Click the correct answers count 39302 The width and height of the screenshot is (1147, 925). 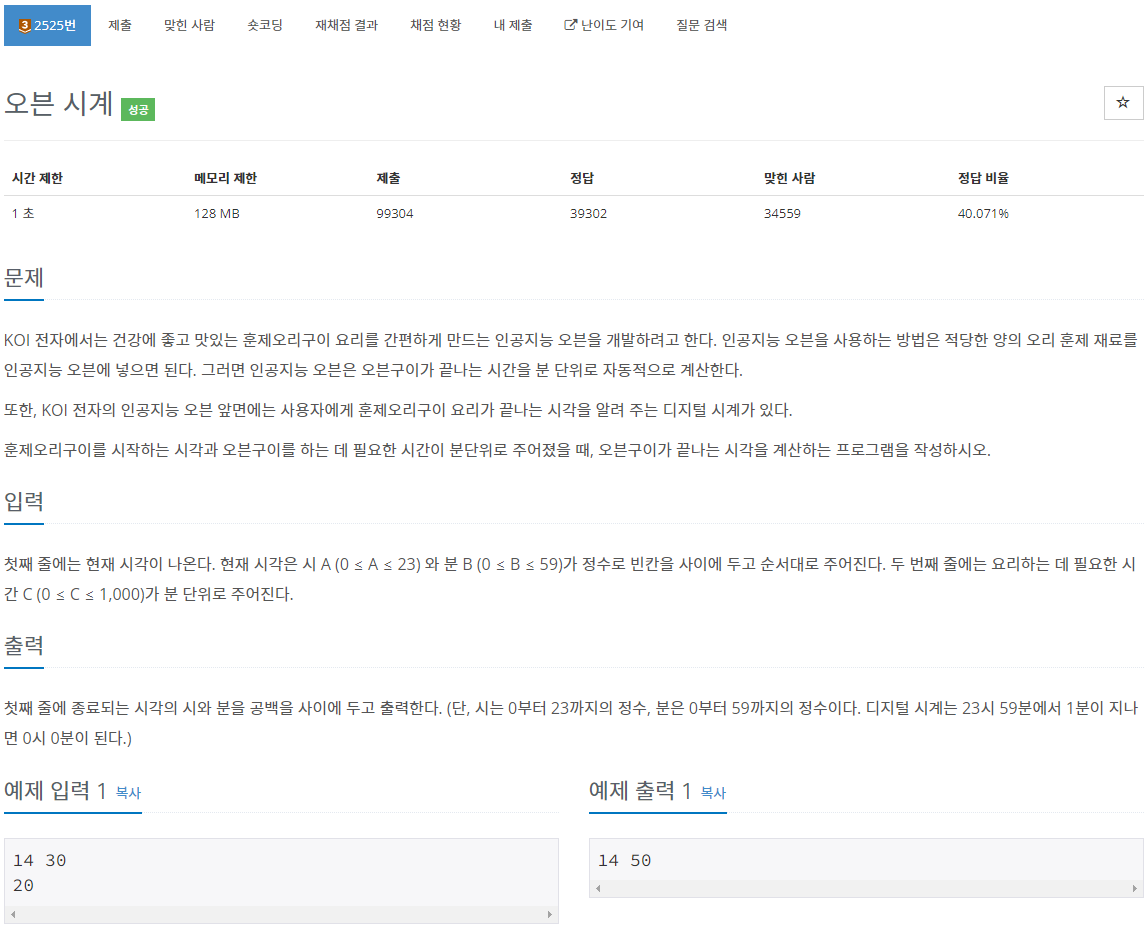click(589, 214)
